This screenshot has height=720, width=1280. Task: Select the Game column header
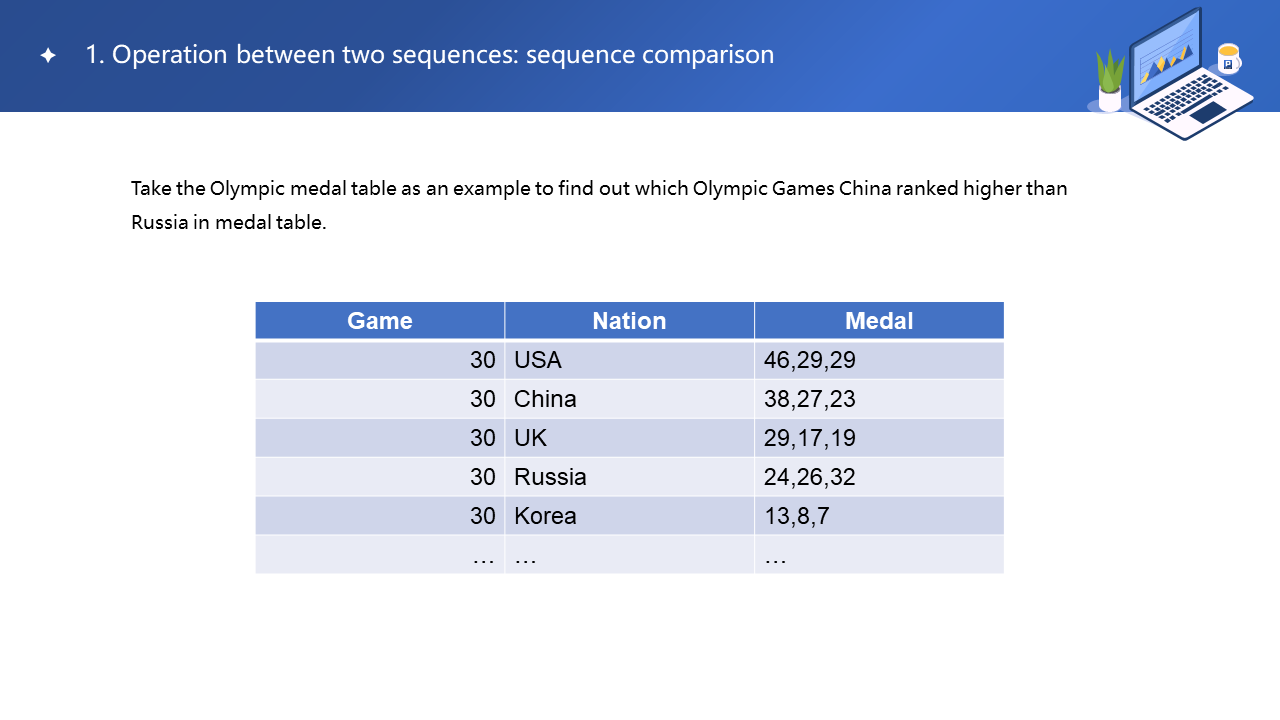point(380,321)
